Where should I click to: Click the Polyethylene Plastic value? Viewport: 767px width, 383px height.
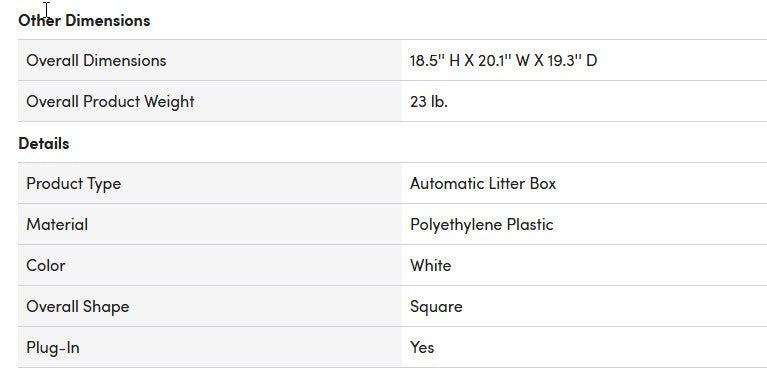[482, 225]
